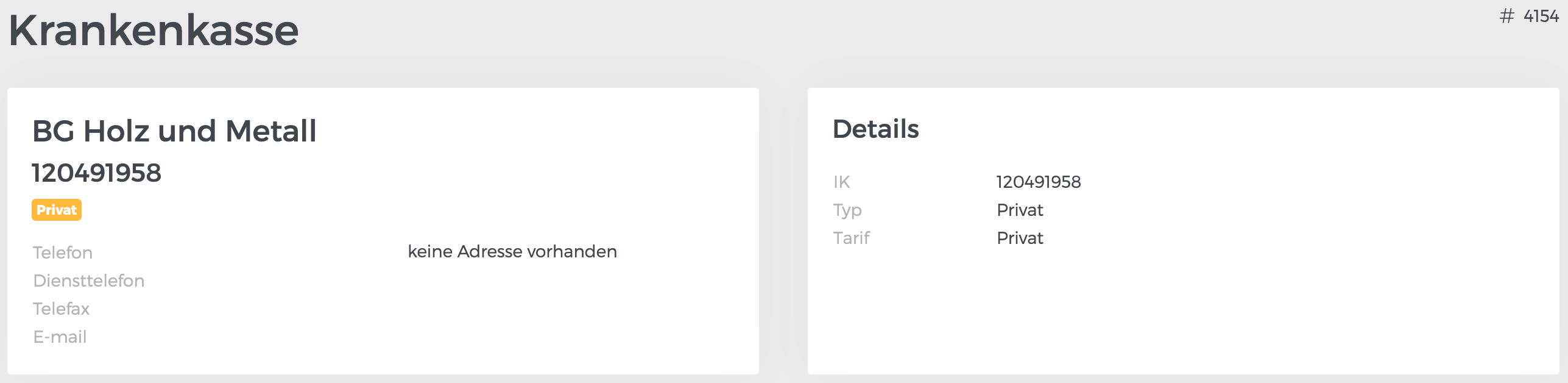
Task: Select the right Details card
Action: [1182, 232]
